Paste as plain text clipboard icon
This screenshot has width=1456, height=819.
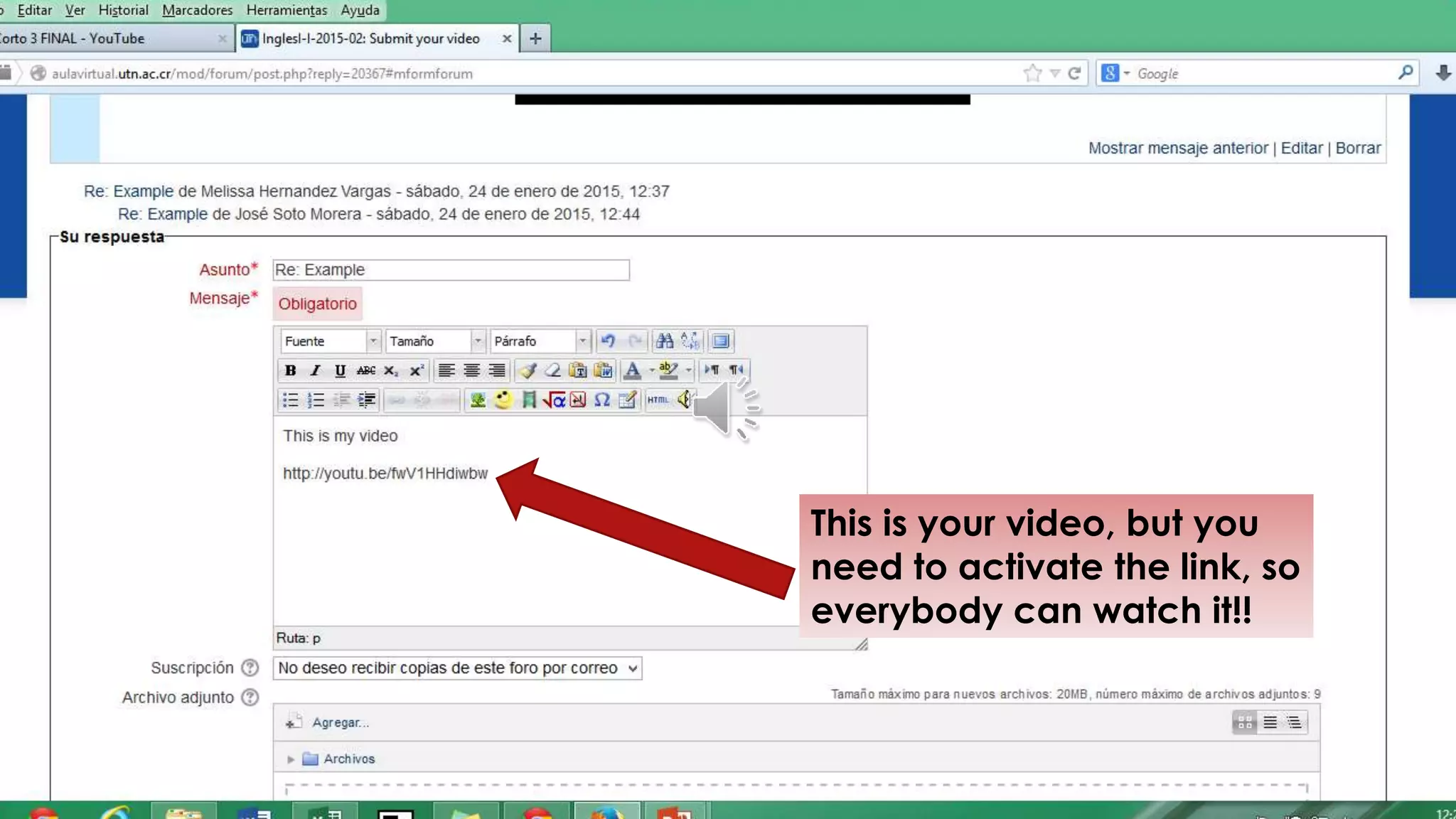578,370
